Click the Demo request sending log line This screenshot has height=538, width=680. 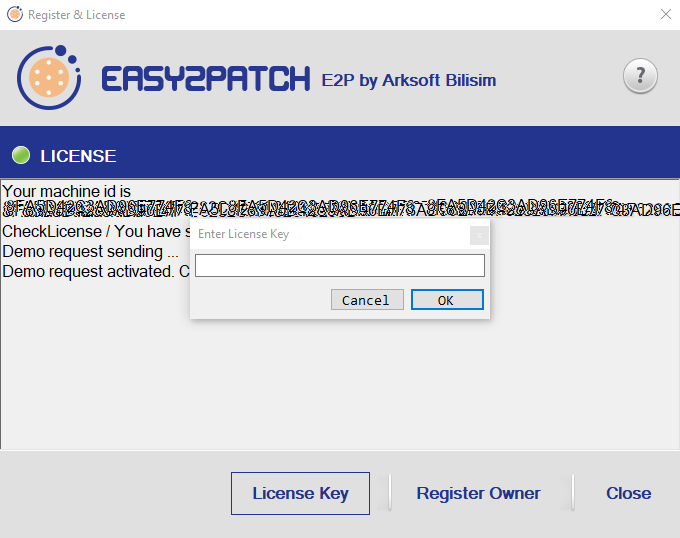[90, 251]
